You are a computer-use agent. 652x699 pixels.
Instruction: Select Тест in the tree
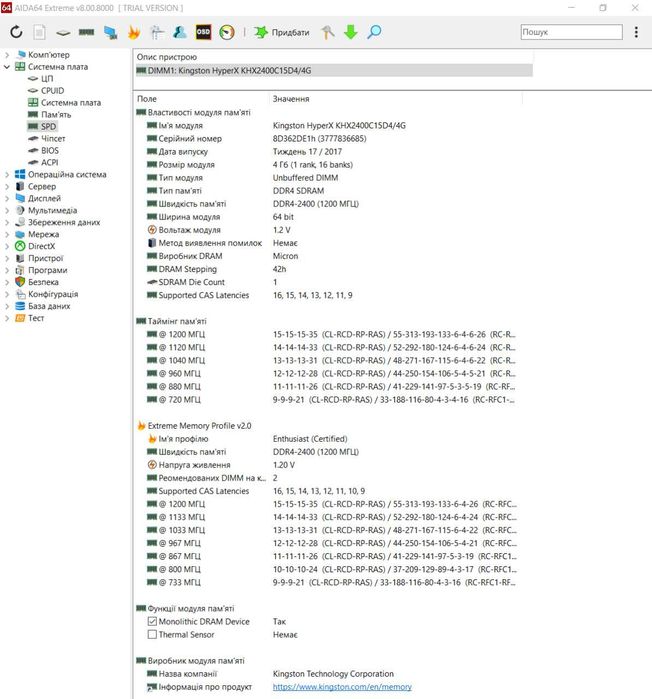(x=36, y=318)
